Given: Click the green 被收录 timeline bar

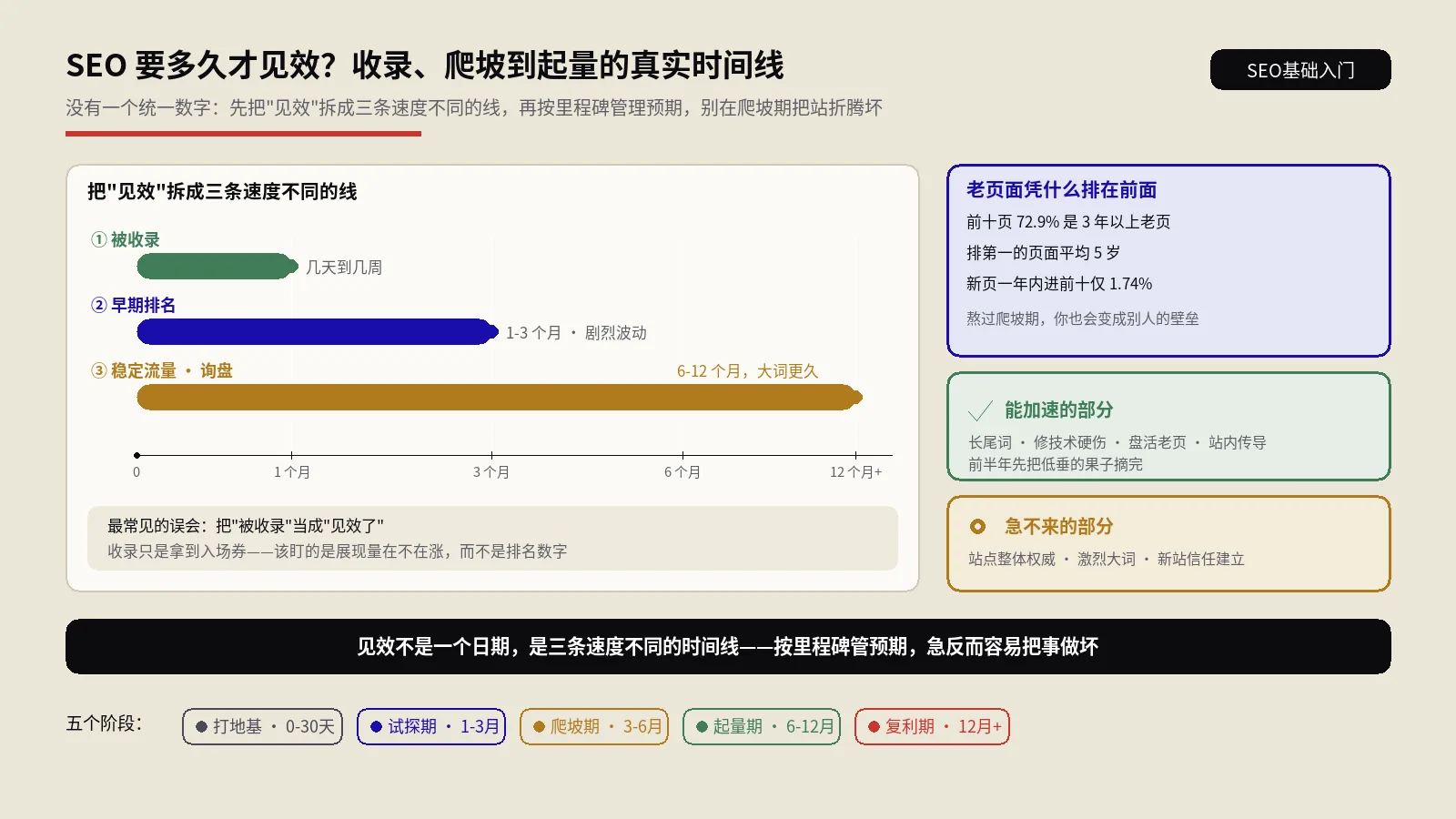Looking at the screenshot, I should pos(217,267).
